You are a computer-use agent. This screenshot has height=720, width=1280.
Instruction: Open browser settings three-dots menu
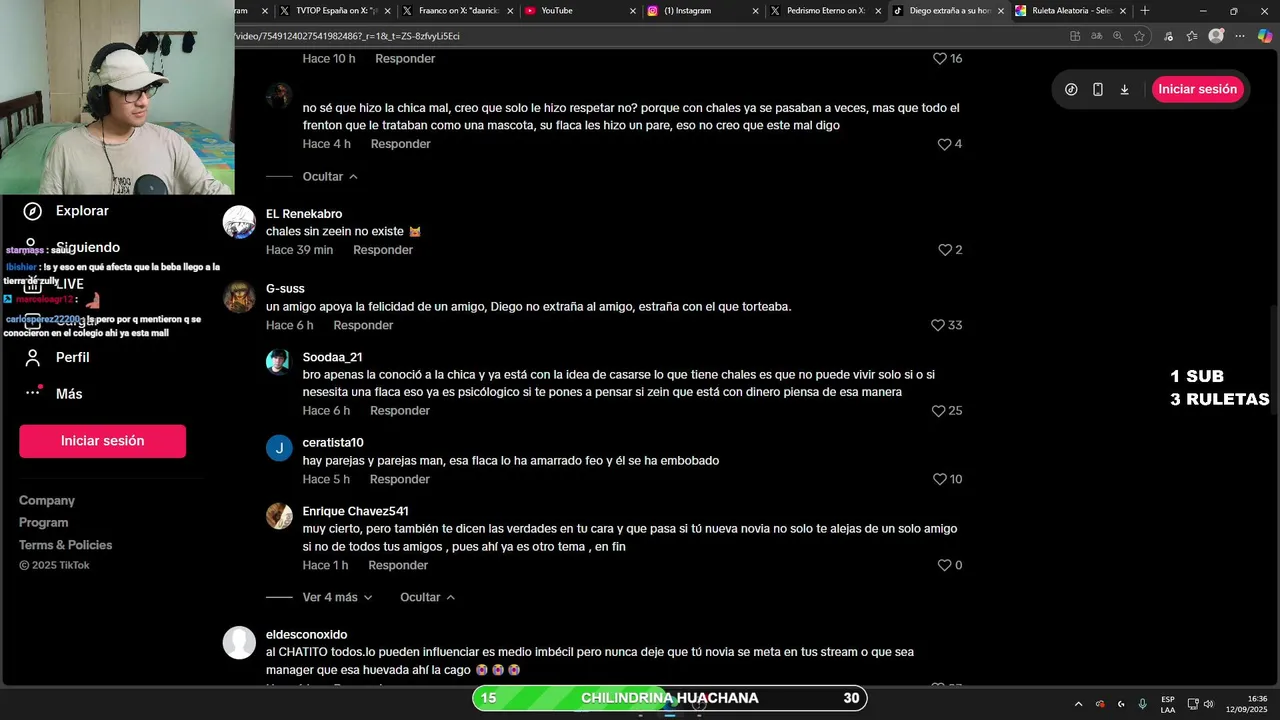1240,36
